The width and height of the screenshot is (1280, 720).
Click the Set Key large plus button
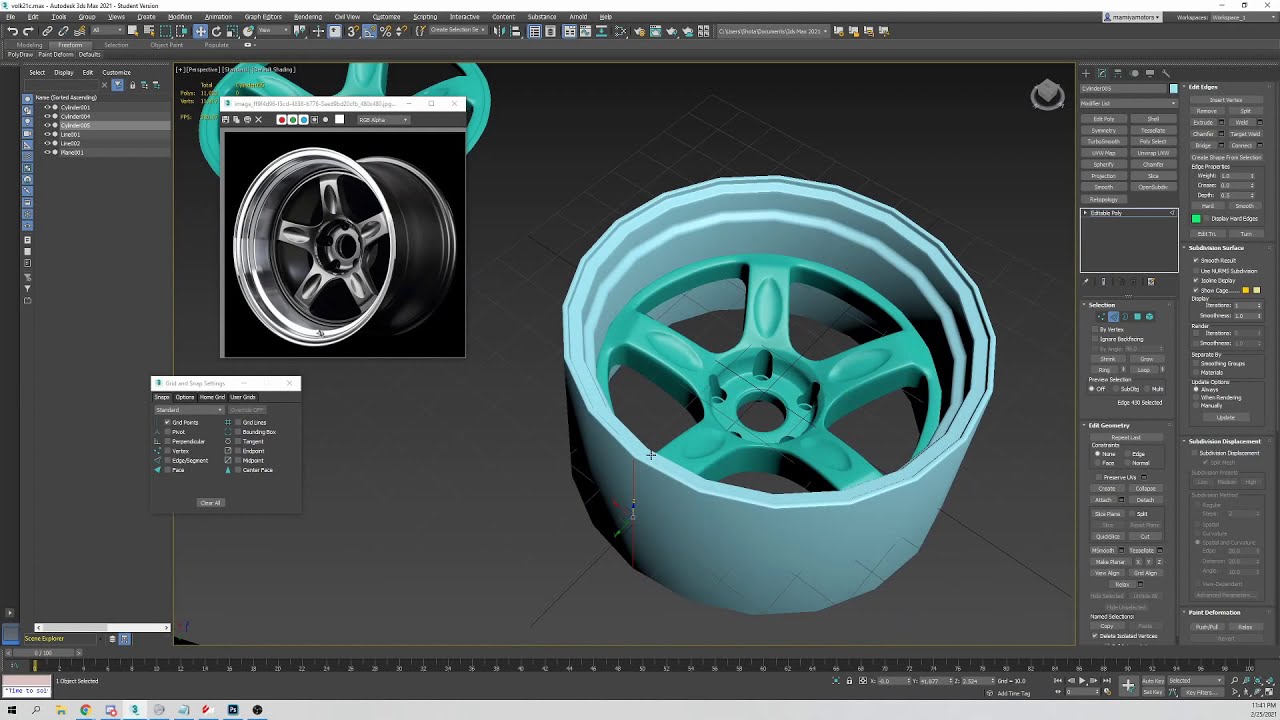[1129, 685]
